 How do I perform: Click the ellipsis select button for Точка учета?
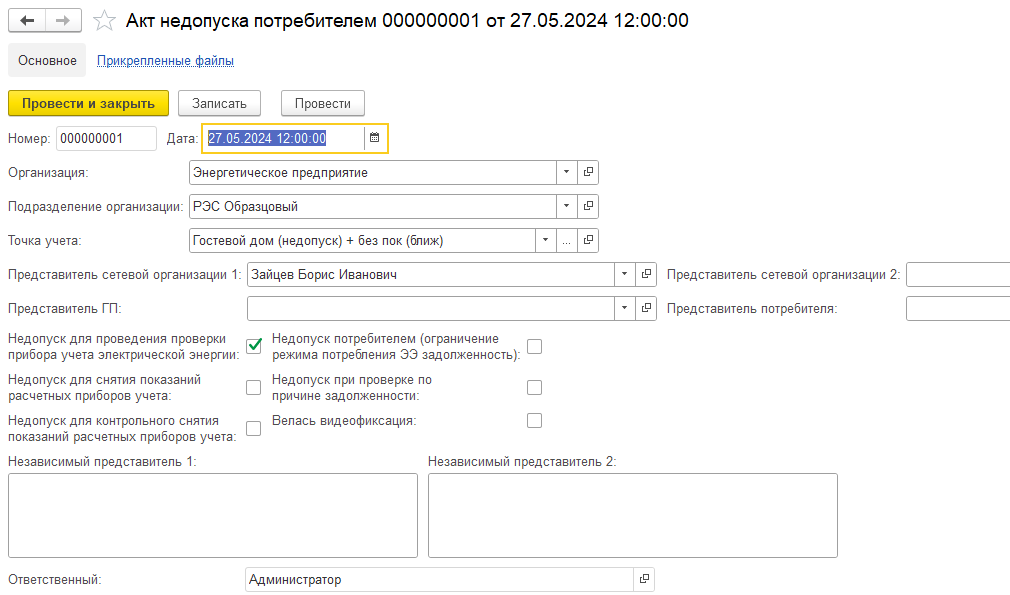[567, 240]
